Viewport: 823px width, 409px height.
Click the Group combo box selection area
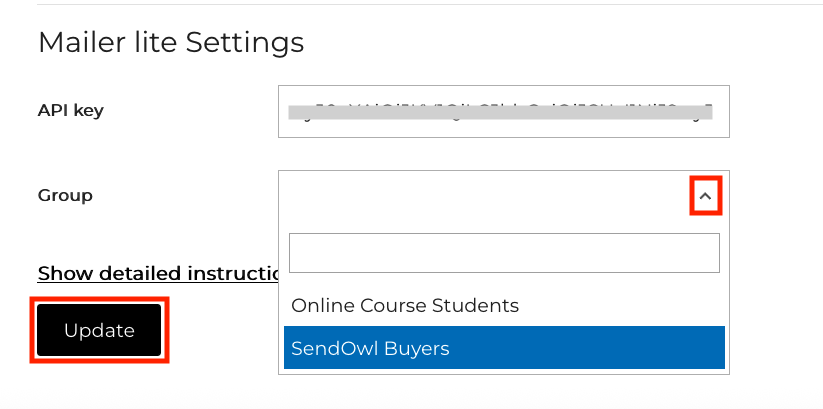480,197
